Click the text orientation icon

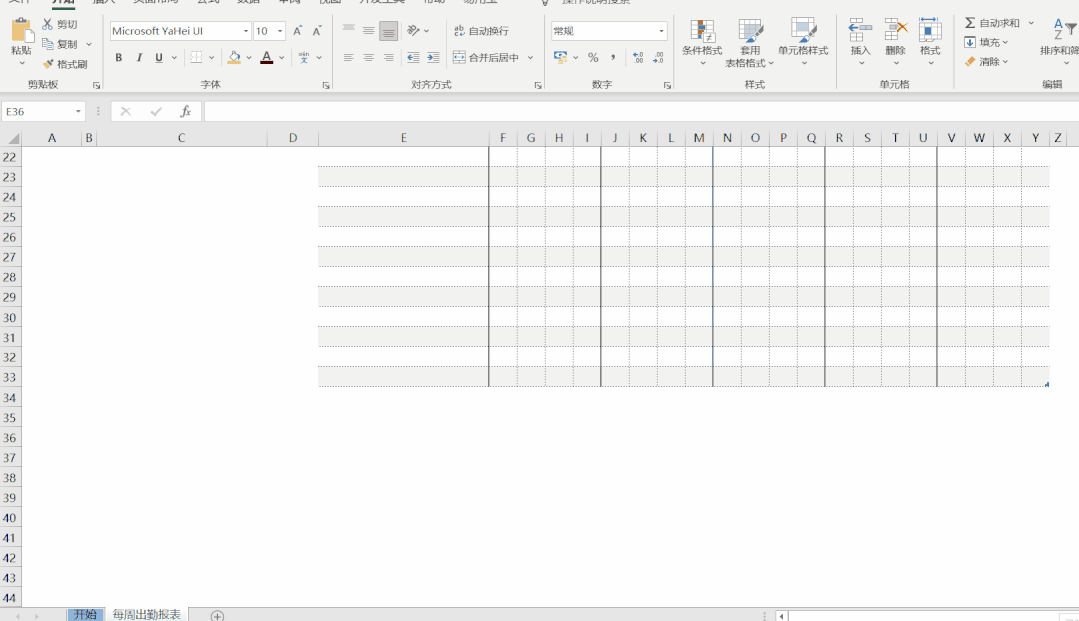pos(414,30)
